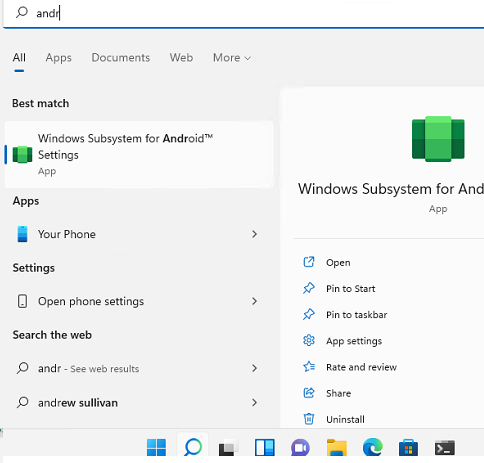This screenshot has height=463, width=484.
Task: Select the 'andrew sullivan' web suggestion
Action: pos(139,403)
